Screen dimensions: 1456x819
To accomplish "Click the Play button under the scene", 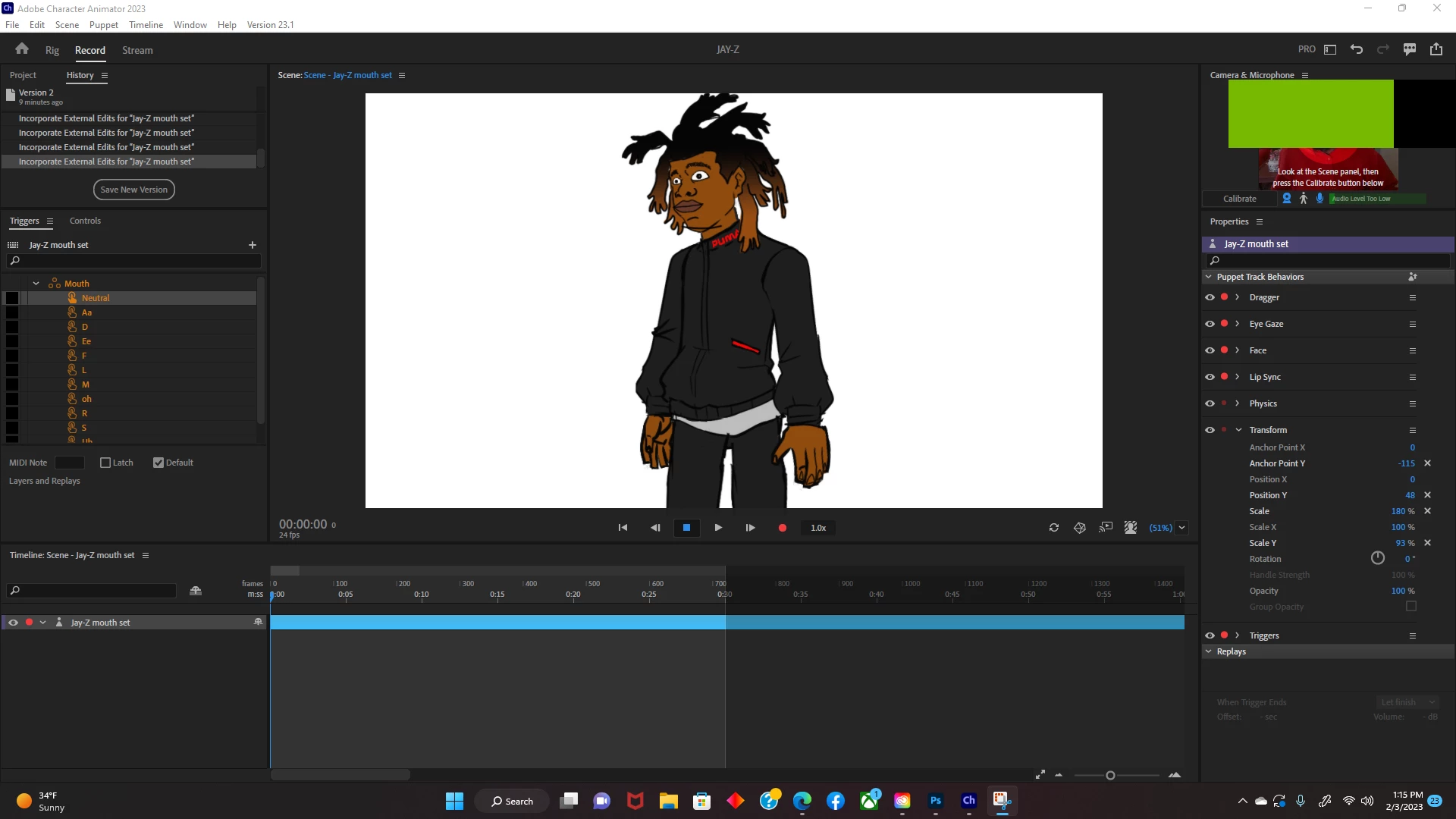I will [x=718, y=528].
